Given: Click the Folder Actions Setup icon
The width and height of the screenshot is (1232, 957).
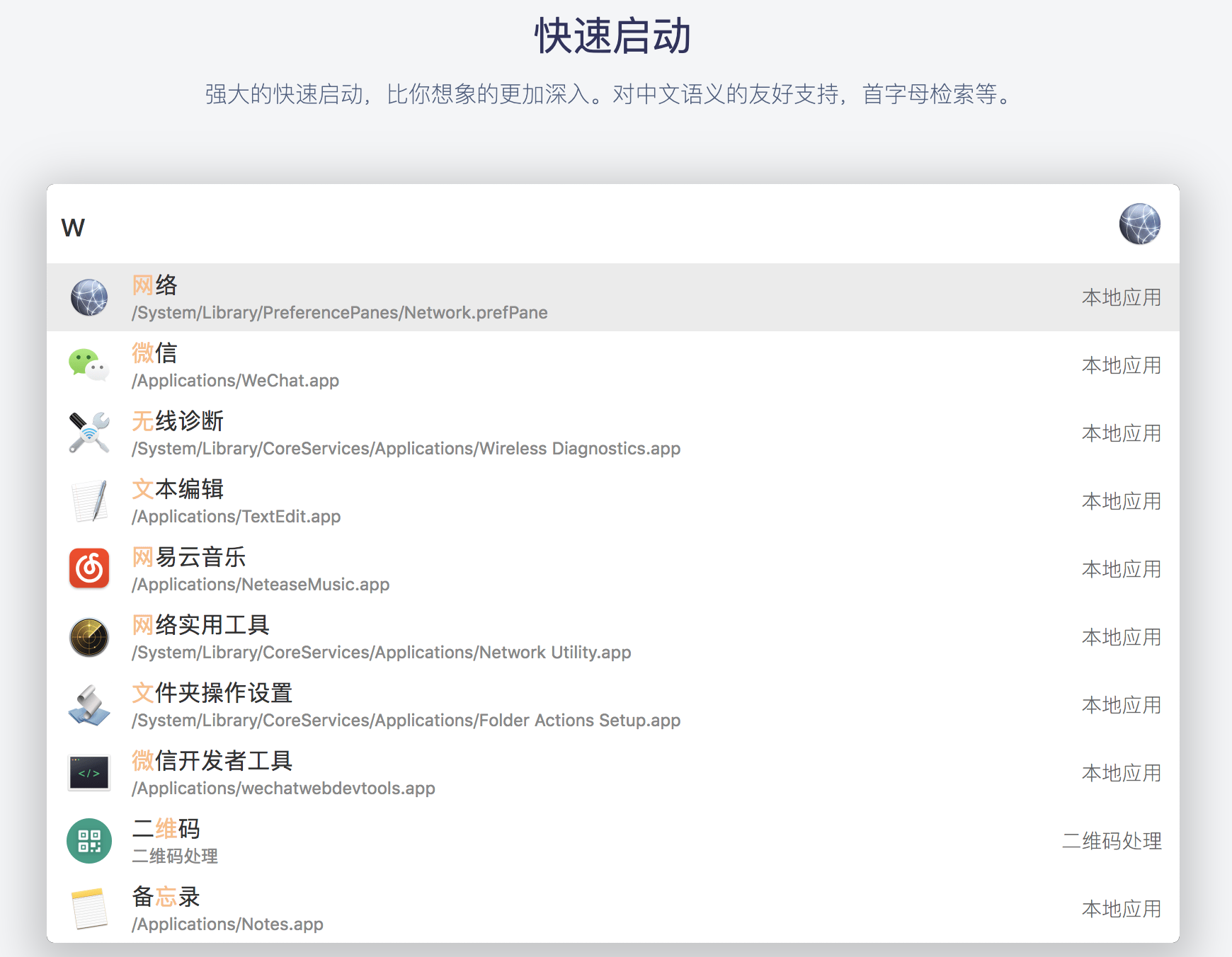Looking at the screenshot, I should 89,705.
